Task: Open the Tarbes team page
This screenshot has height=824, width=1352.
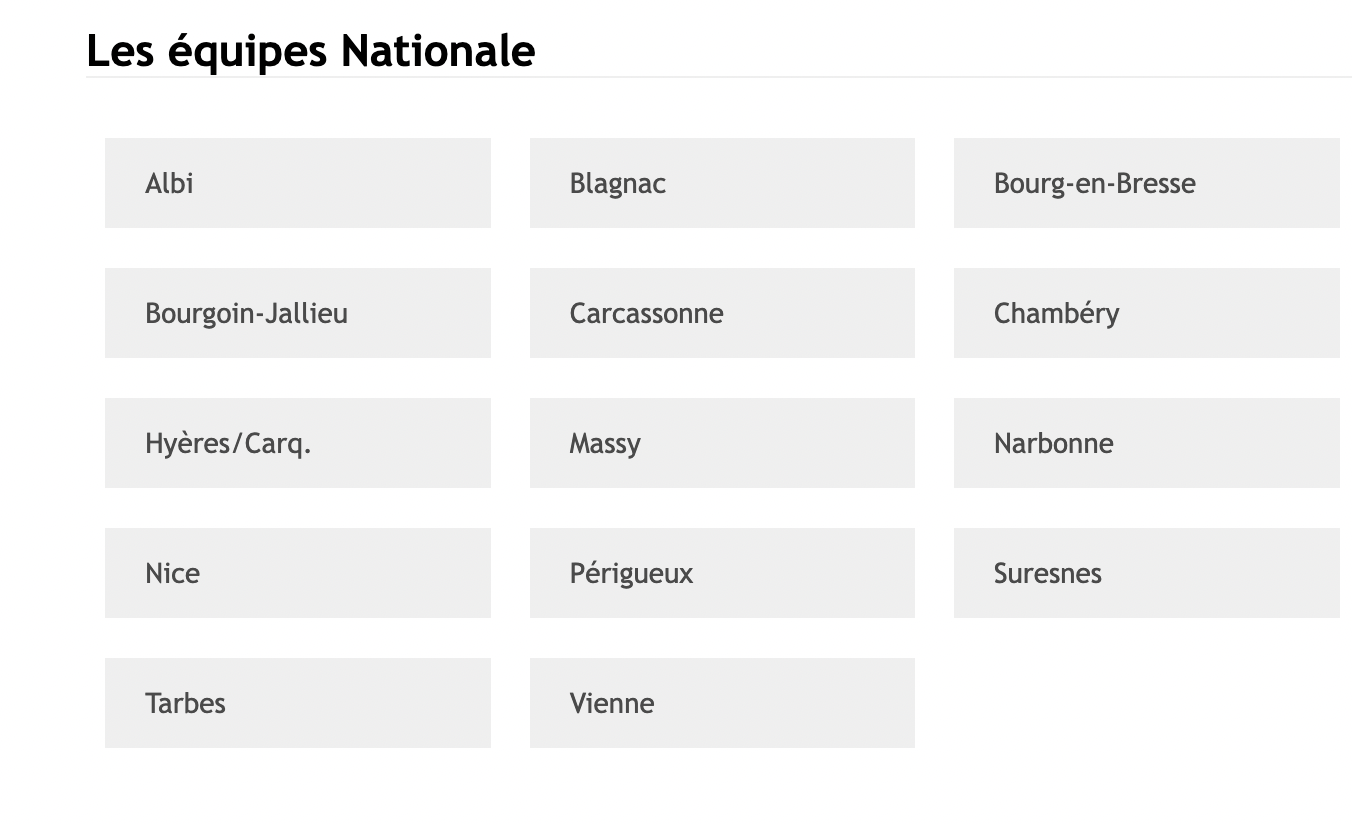Action: (x=298, y=703)
